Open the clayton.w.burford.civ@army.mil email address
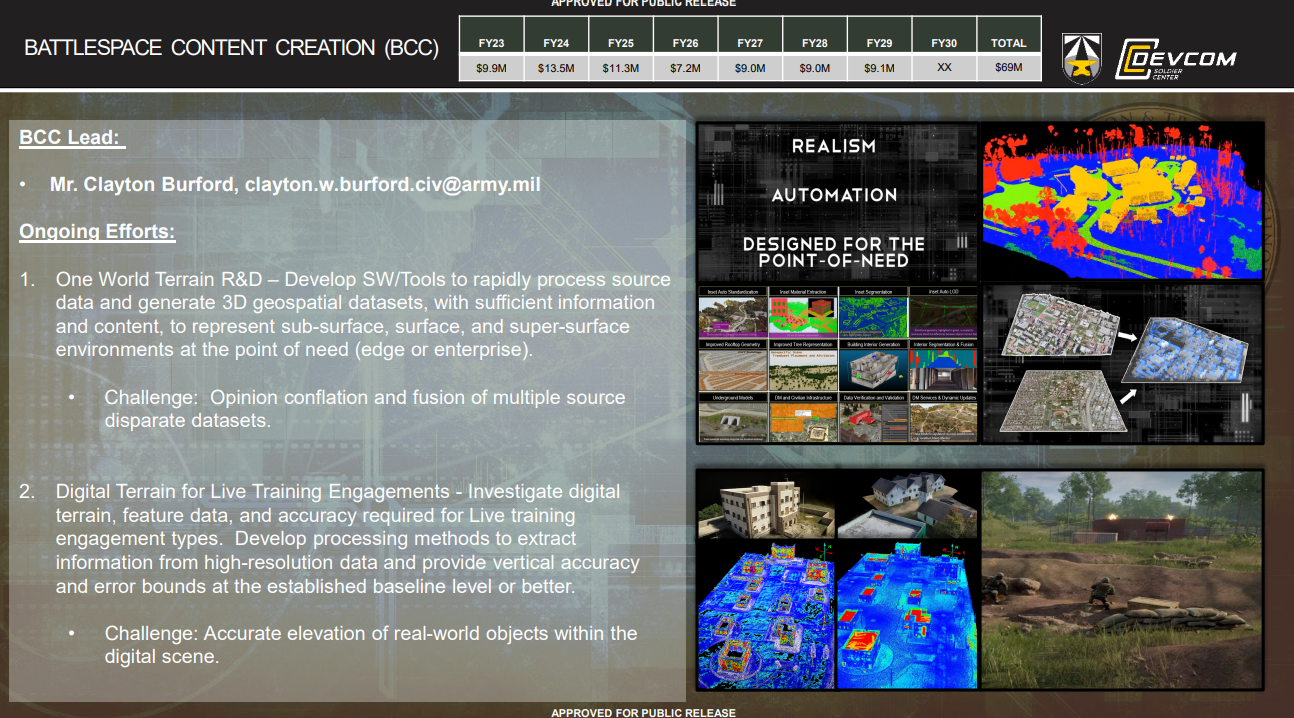 point(392,185)
